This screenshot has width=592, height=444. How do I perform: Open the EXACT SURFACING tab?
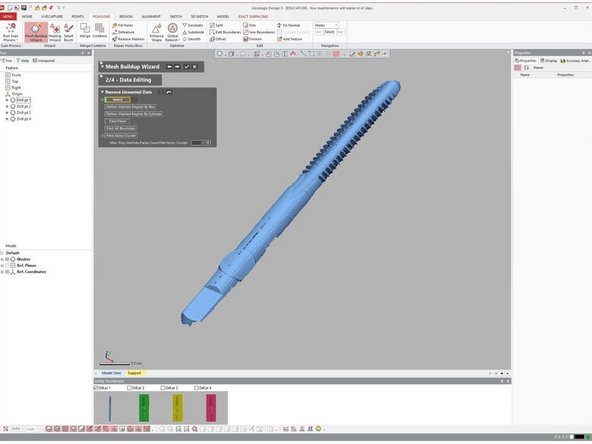tap(253, 16)
